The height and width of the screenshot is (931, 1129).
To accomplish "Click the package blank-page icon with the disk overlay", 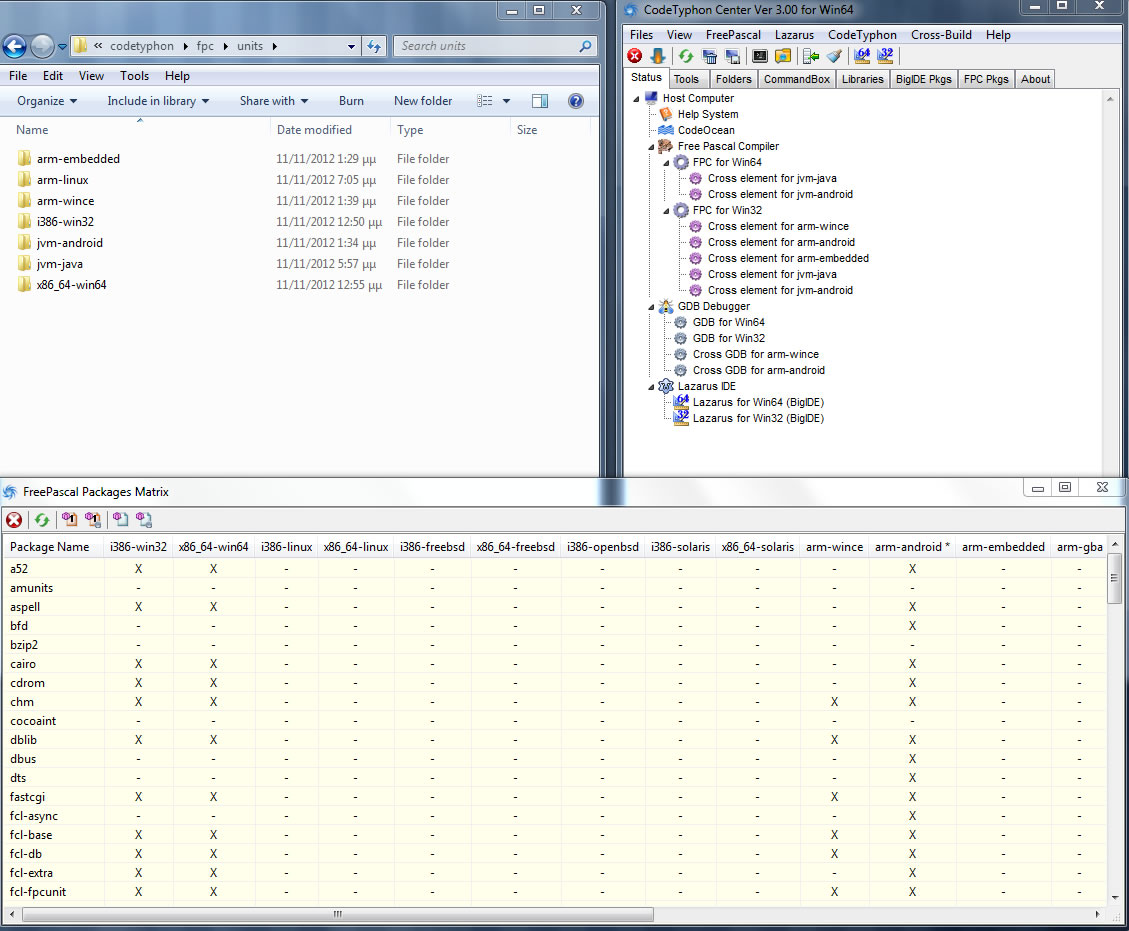I will [143, 520].
